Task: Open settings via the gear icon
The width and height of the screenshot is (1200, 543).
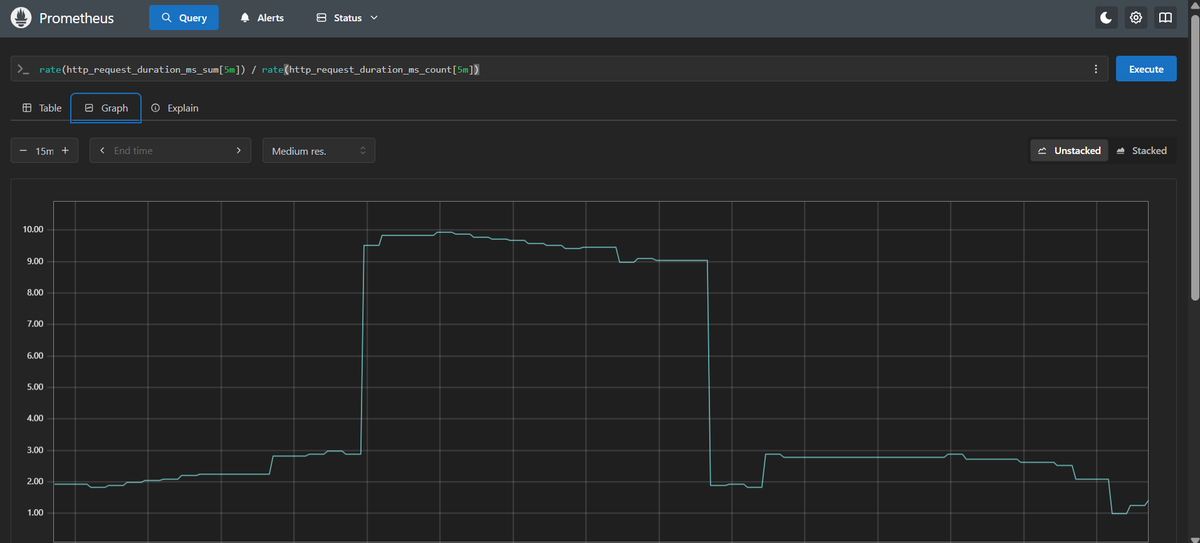Action: pos(1135,18)
